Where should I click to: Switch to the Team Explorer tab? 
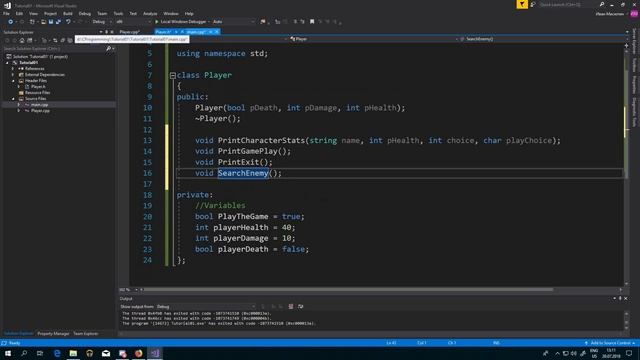[86, 333]
